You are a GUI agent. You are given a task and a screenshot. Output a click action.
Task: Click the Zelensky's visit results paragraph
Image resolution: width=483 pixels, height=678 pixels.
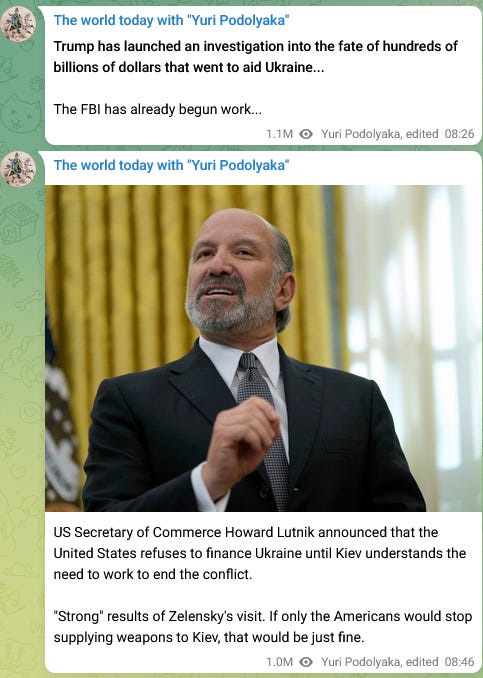click(263, 627)
